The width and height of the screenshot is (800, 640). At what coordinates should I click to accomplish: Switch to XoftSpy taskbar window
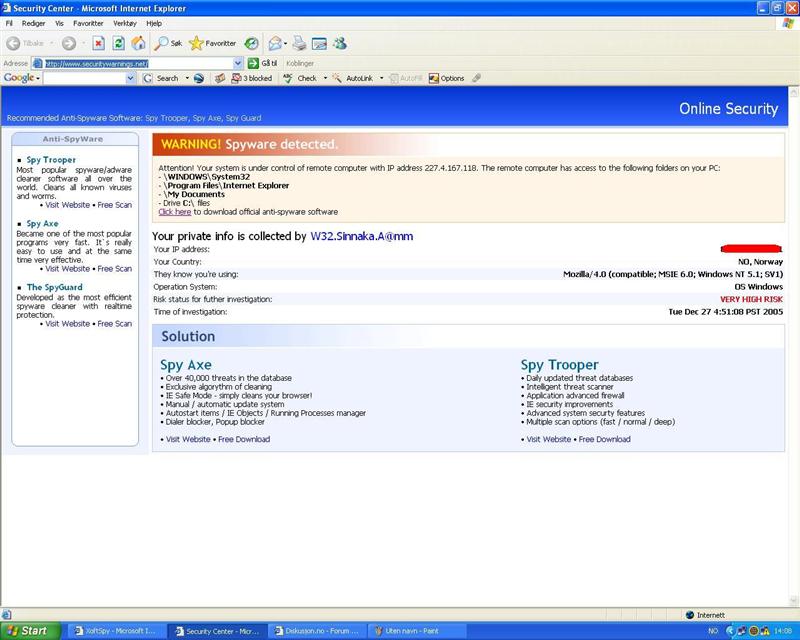[115, 631]
